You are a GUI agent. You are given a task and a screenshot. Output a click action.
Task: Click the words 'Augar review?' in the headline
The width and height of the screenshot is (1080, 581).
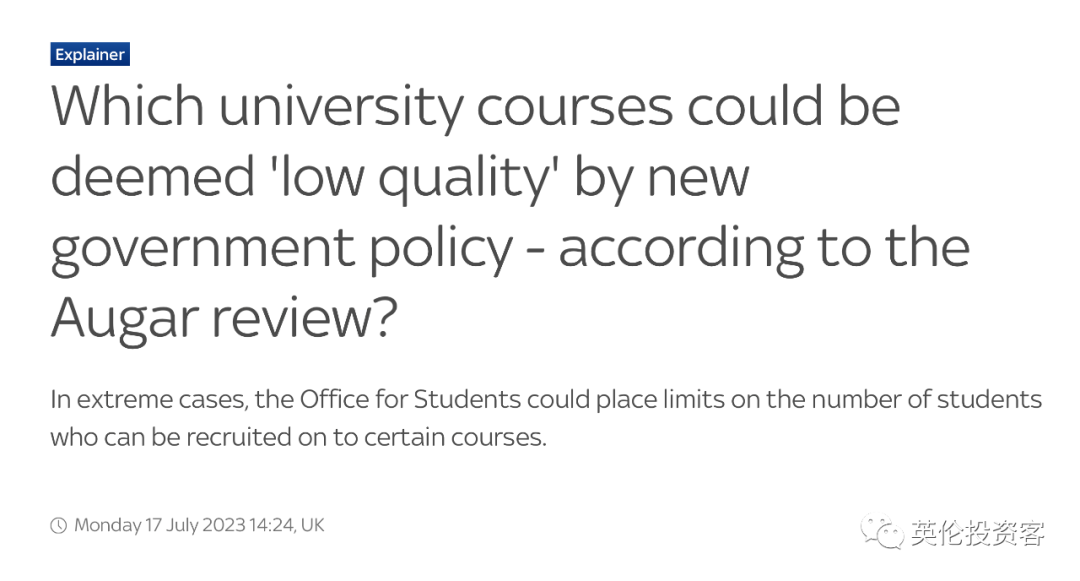coord(224,318)
